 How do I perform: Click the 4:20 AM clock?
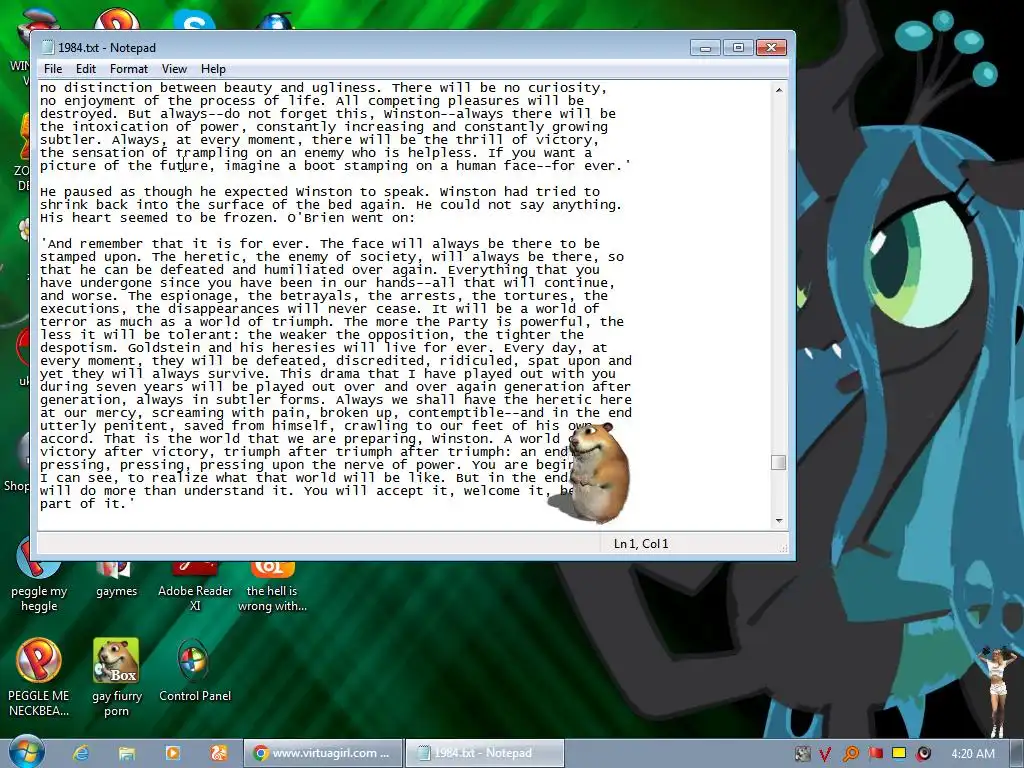[x=973, y=754]
